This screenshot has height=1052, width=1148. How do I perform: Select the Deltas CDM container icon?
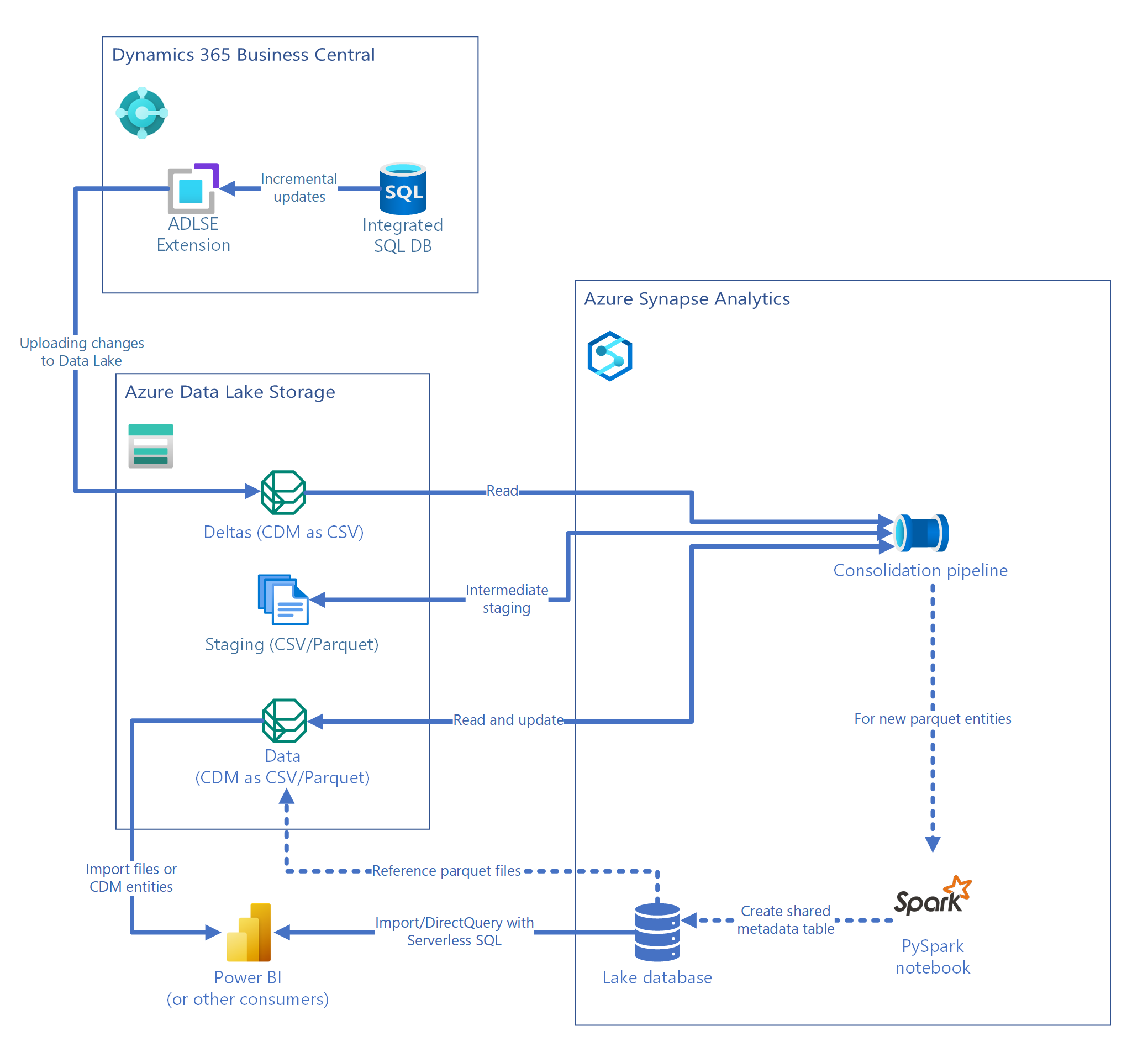[283, 492]
